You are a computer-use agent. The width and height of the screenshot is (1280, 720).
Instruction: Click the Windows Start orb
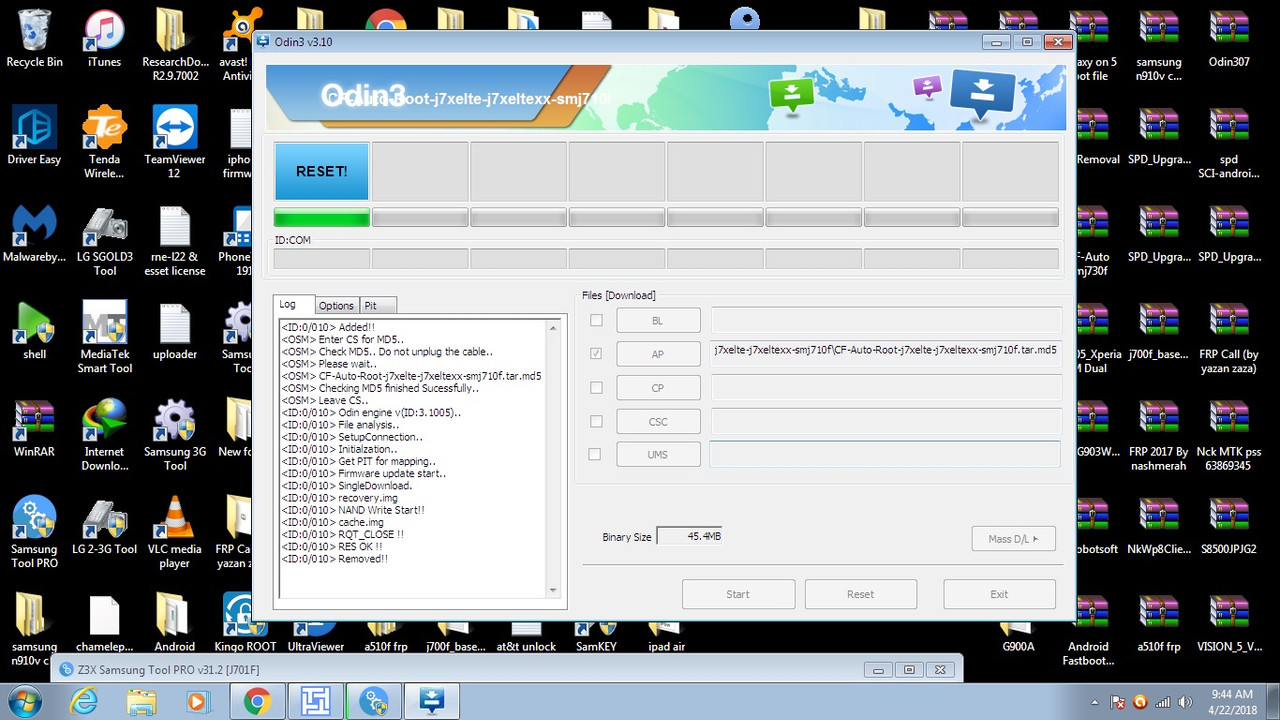pyautogui.click(x=26, y=701)
